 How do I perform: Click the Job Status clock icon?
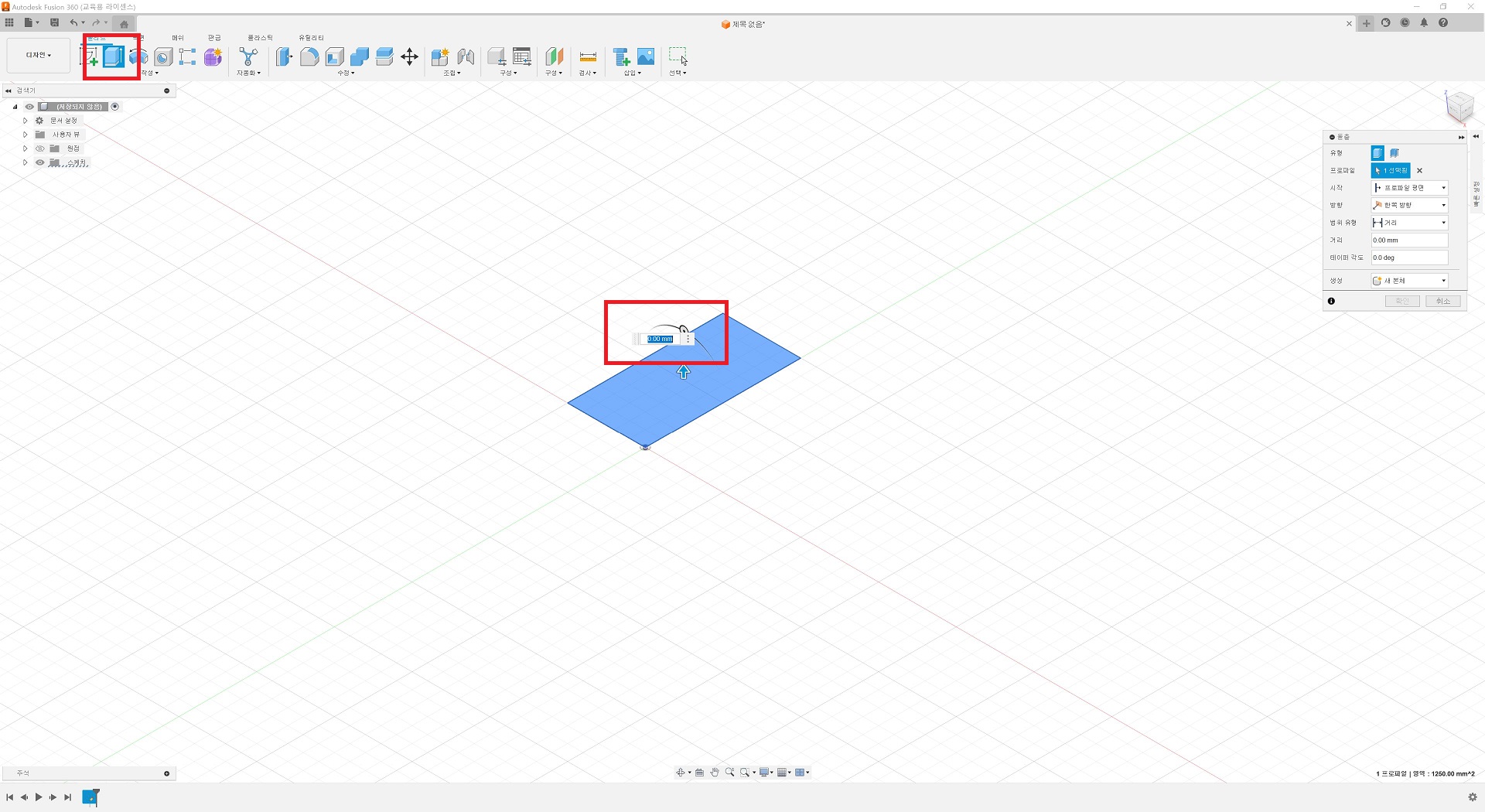tap(1405, 22)
